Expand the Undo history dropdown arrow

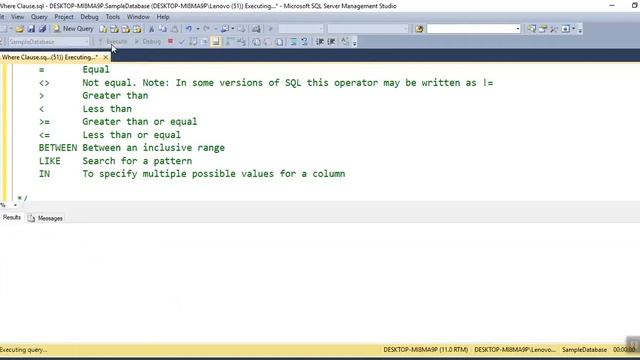click(x=198, y=29)
